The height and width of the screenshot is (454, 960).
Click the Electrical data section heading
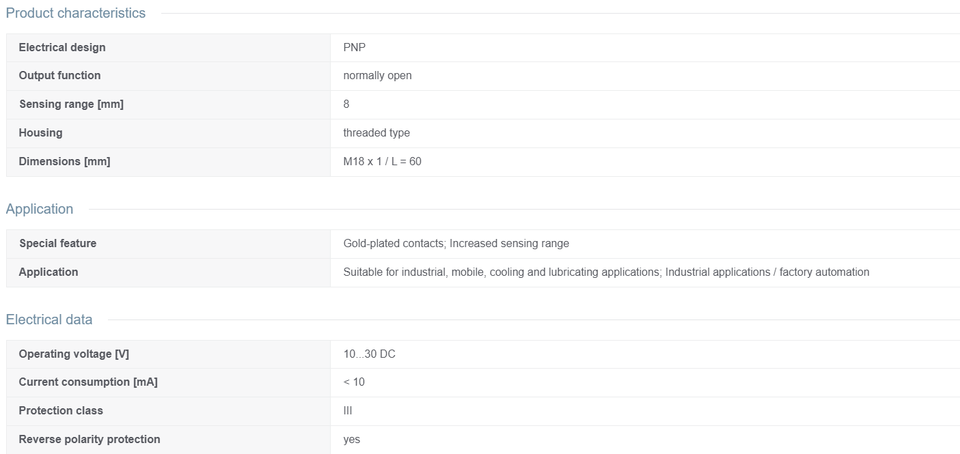pos(49,319)
